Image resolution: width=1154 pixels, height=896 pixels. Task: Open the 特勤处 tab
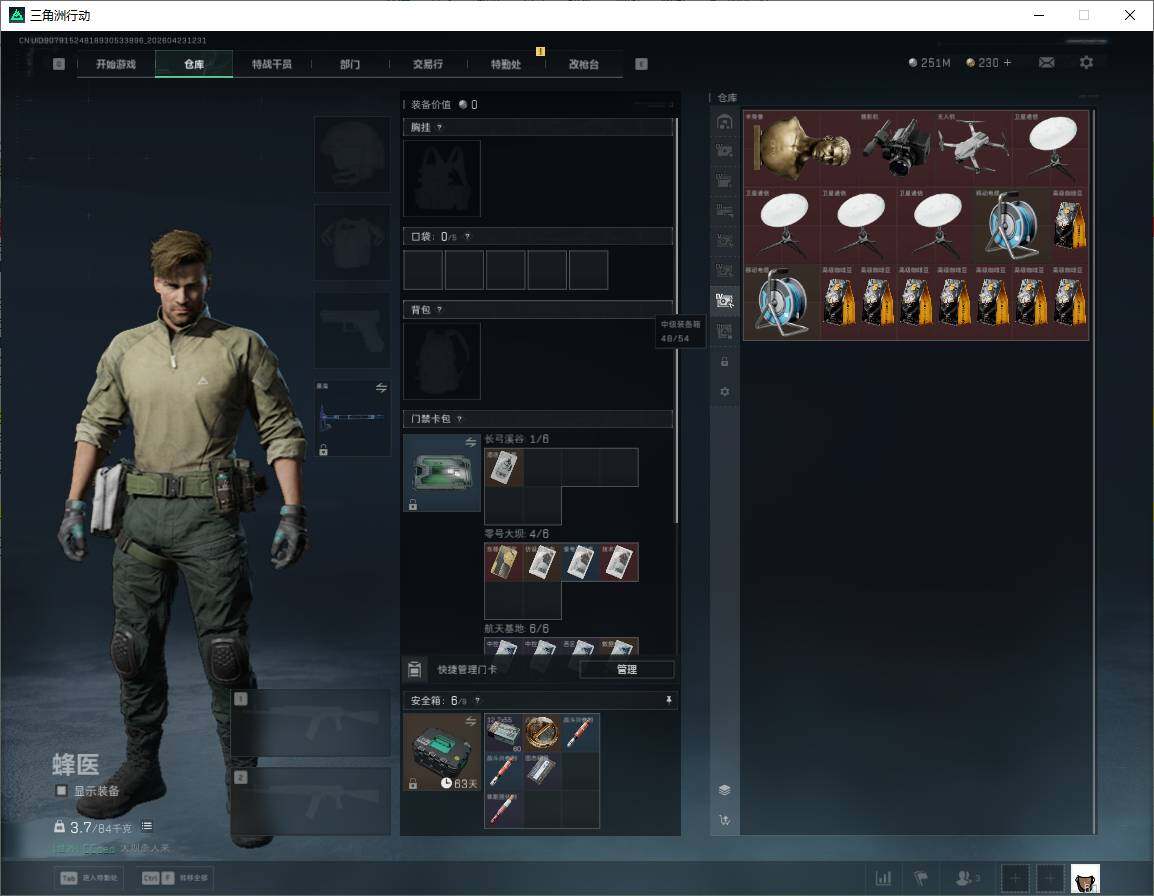click(x=506, y=64)
